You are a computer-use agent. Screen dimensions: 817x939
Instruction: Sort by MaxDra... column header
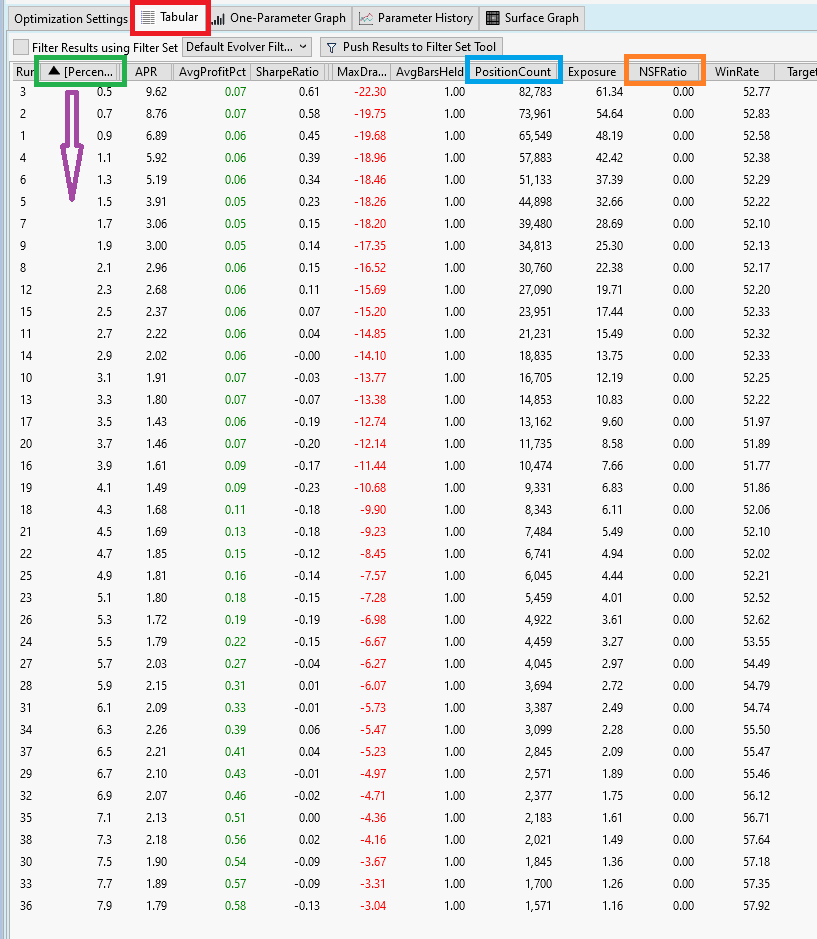(x=361, y=72)
